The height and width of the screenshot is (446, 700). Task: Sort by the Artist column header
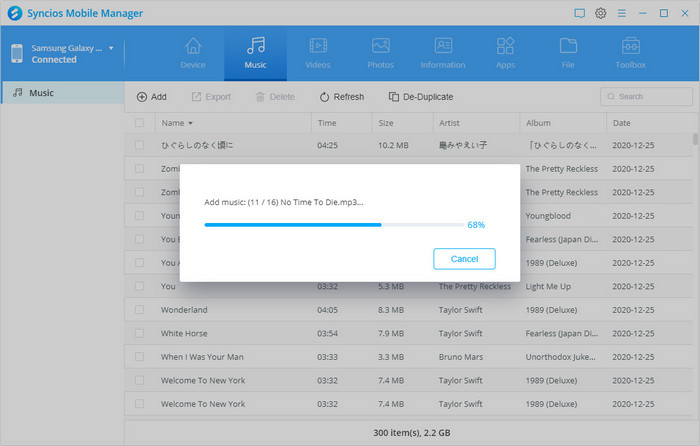tap(449, 123)
